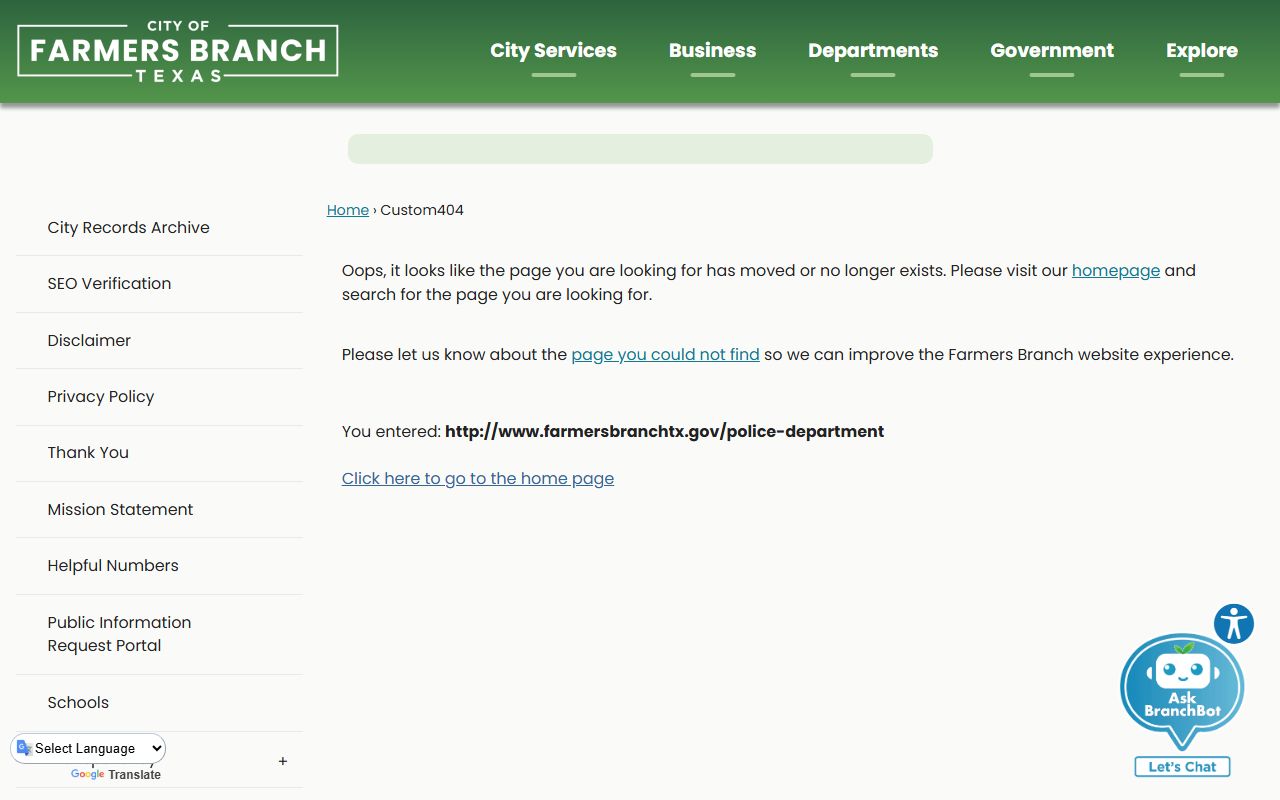Viewport: 1280px width, 800px height.
Task: Open the 'page you could not find' link
Action: 665,354
